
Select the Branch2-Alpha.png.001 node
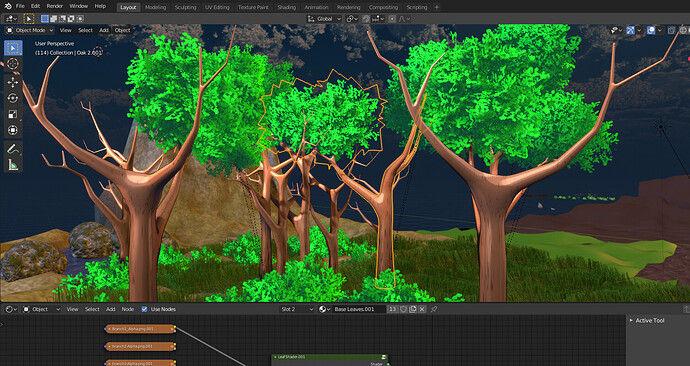click(x=140, y=347)
